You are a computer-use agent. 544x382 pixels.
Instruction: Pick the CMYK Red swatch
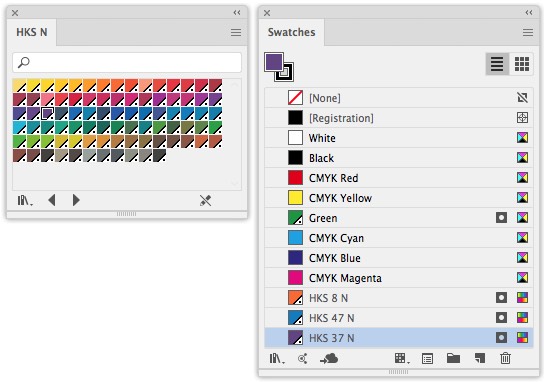(x=399, y=178)
